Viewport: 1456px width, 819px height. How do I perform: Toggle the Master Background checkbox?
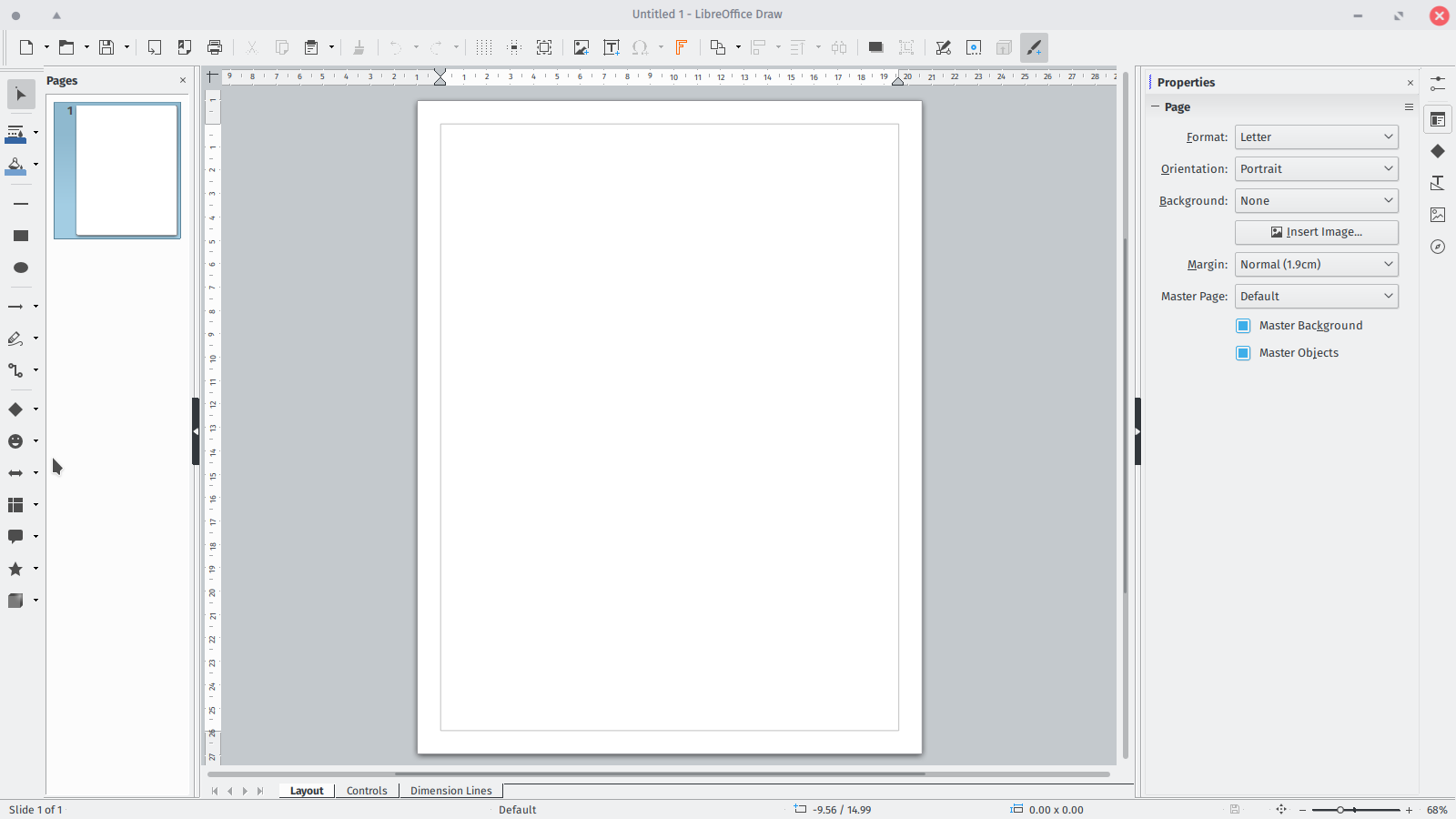1243,326
